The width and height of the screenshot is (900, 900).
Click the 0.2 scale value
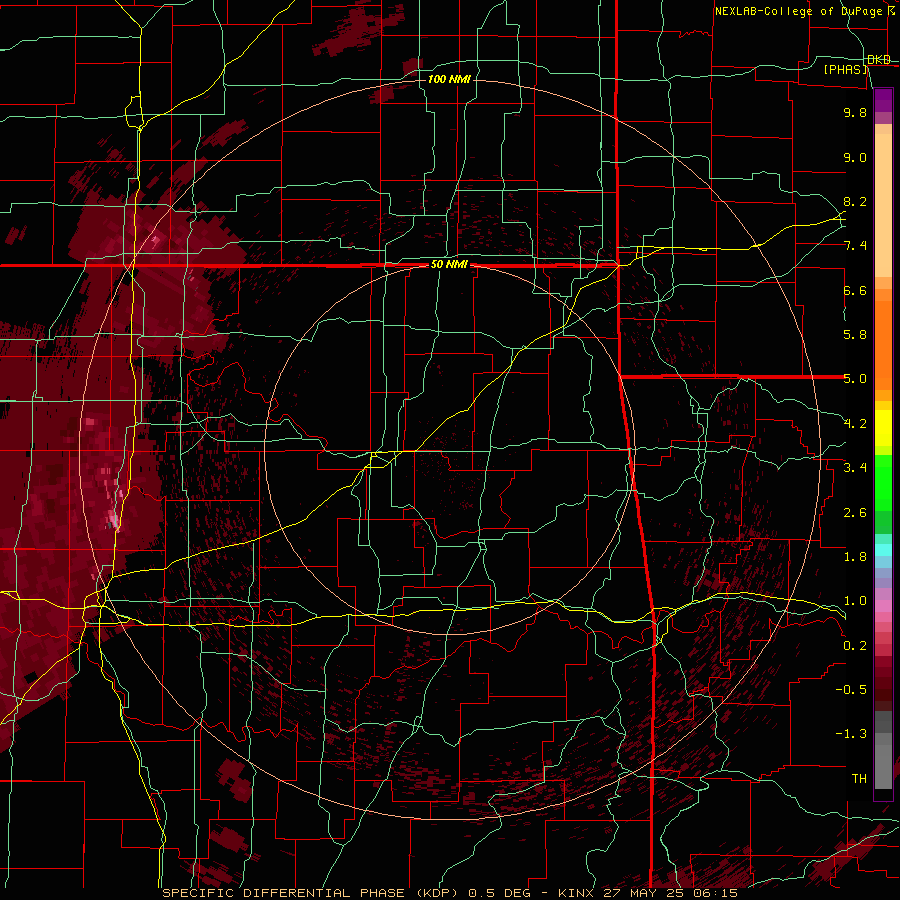855,646
